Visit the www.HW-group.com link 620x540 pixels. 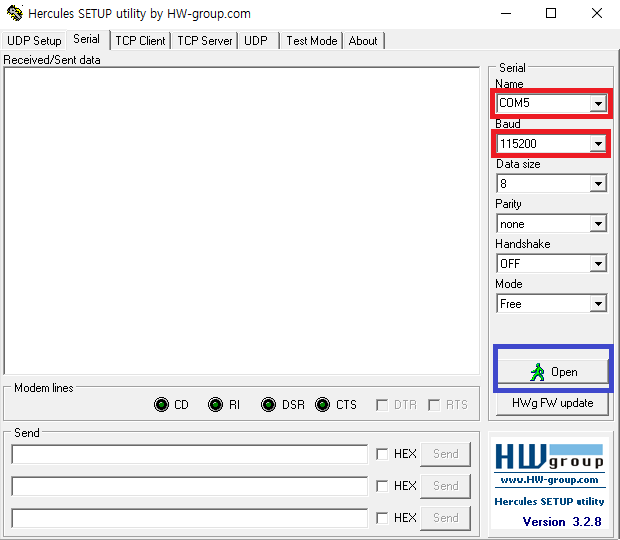pyautogui.click(x=550, y=480)
